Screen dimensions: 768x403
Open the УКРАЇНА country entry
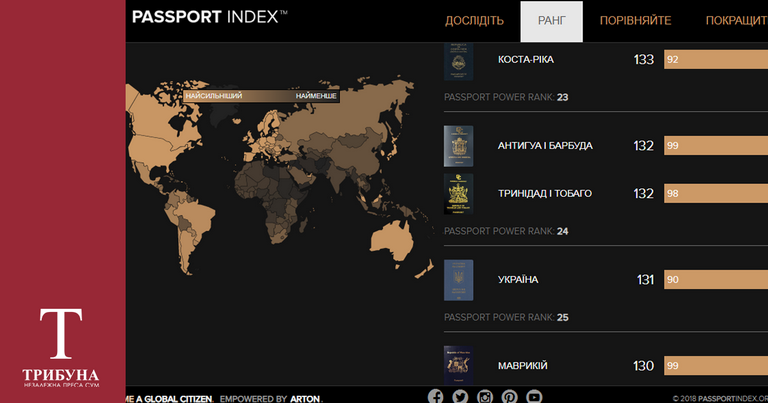pos(518,280)
